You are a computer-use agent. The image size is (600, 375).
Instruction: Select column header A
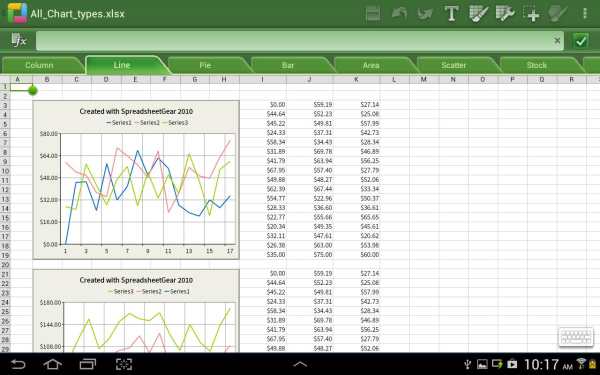pyautogui.click(x=18, y=80)
